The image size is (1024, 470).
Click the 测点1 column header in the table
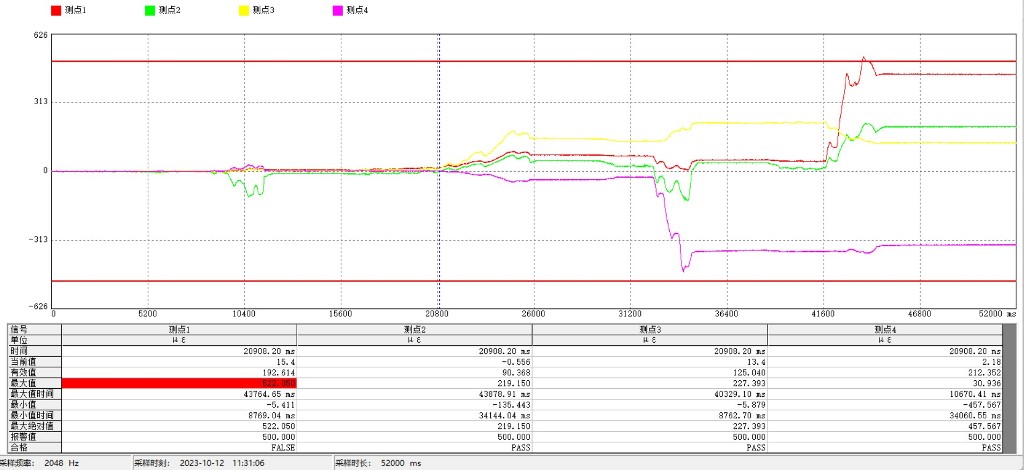coord(179,329)
